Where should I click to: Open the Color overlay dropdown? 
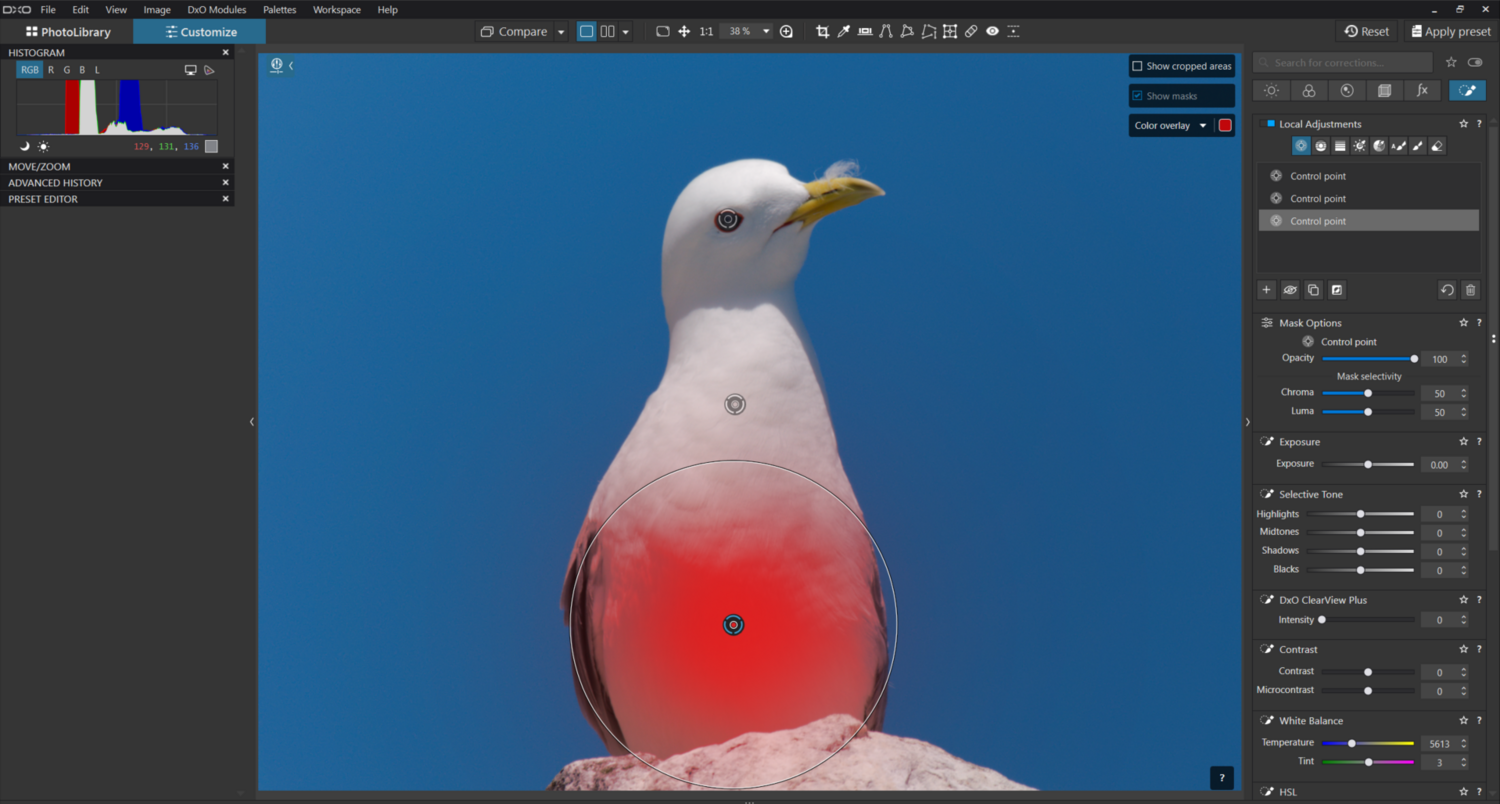[1170, 126]
